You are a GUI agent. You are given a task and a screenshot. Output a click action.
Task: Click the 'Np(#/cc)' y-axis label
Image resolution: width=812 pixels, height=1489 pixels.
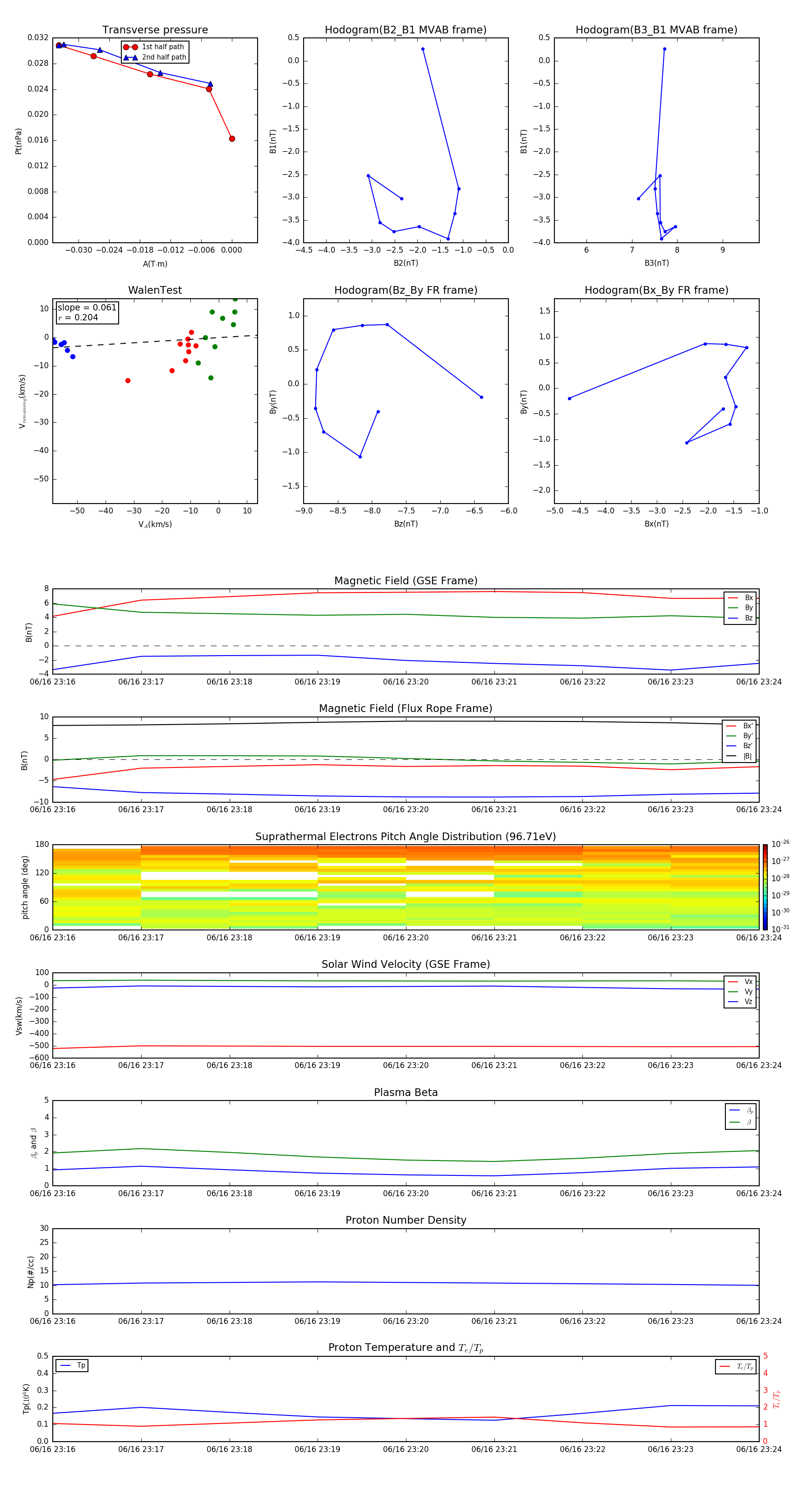coord(31,1271)
